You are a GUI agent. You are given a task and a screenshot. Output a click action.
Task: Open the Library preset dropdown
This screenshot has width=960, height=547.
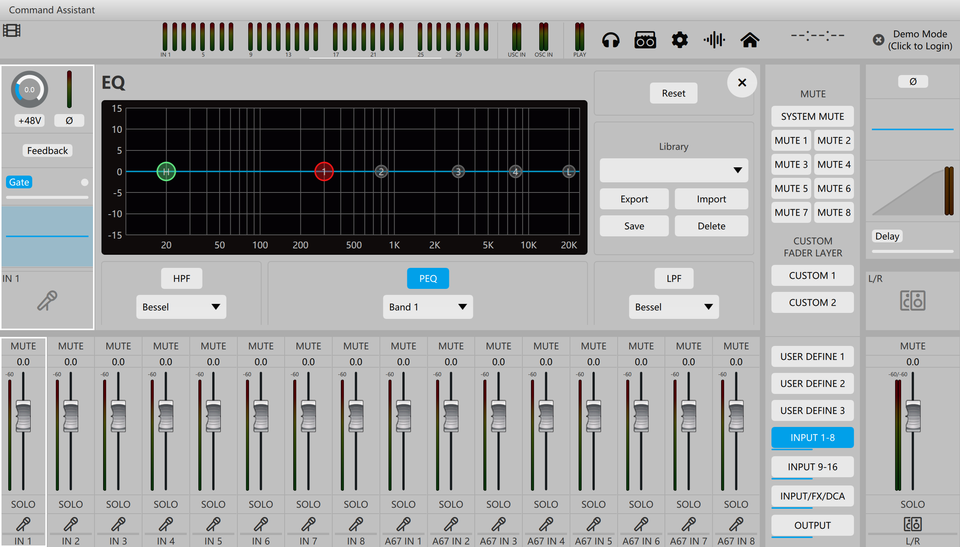[x=673, y=170]
